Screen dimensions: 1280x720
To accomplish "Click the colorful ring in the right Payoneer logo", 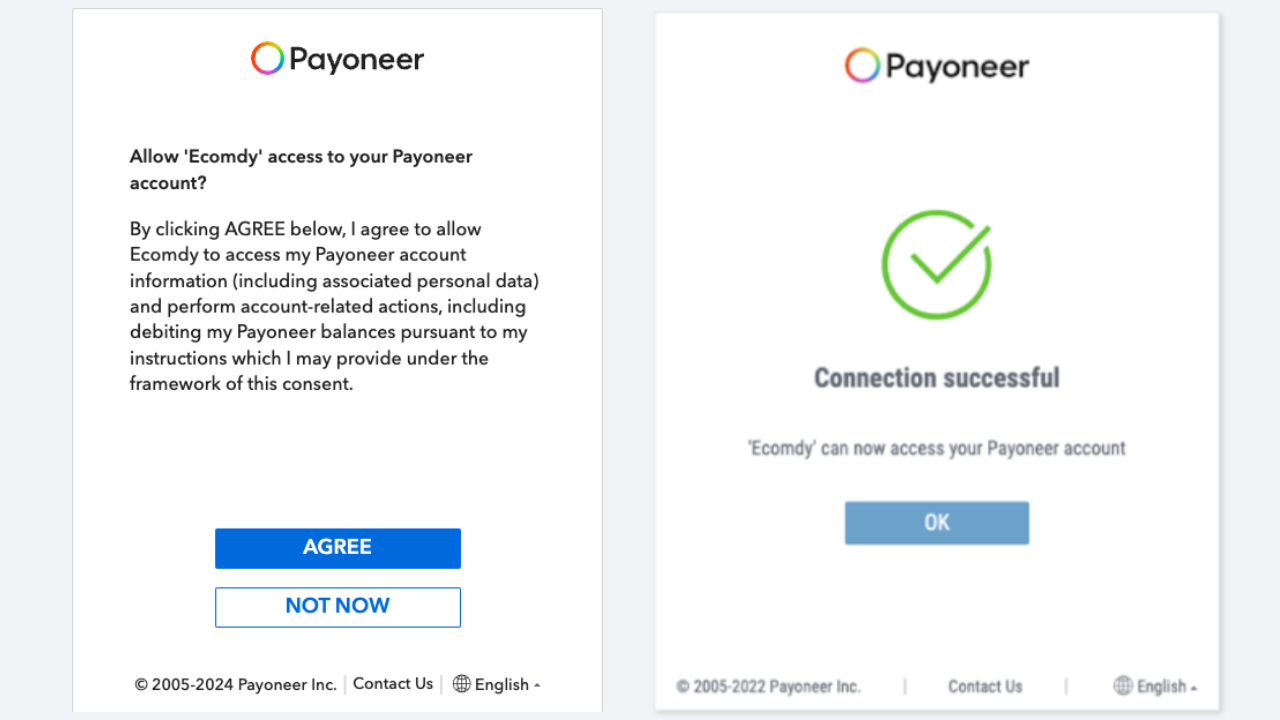I will click(x=861, y=66).
